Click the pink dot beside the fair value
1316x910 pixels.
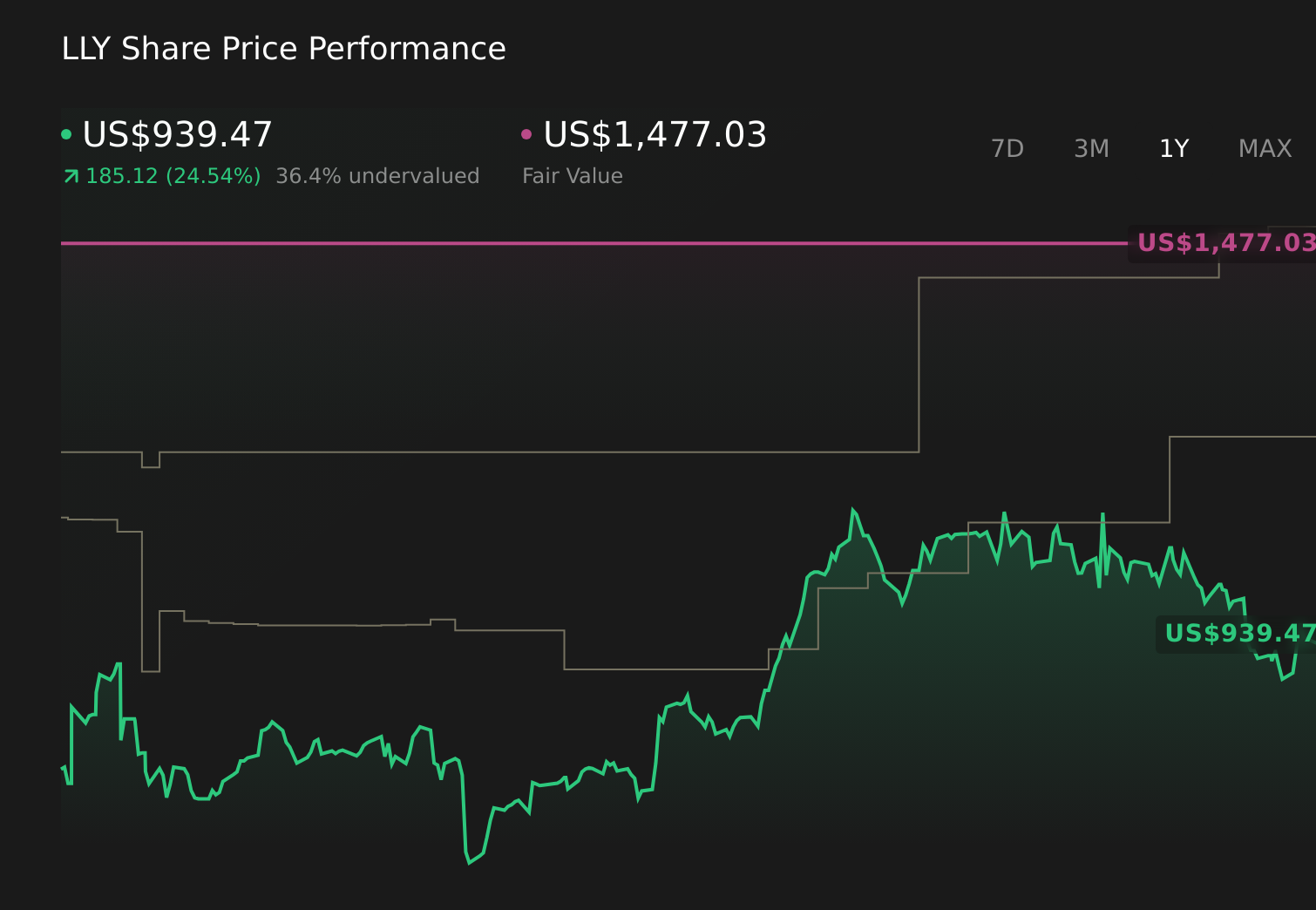526,134
